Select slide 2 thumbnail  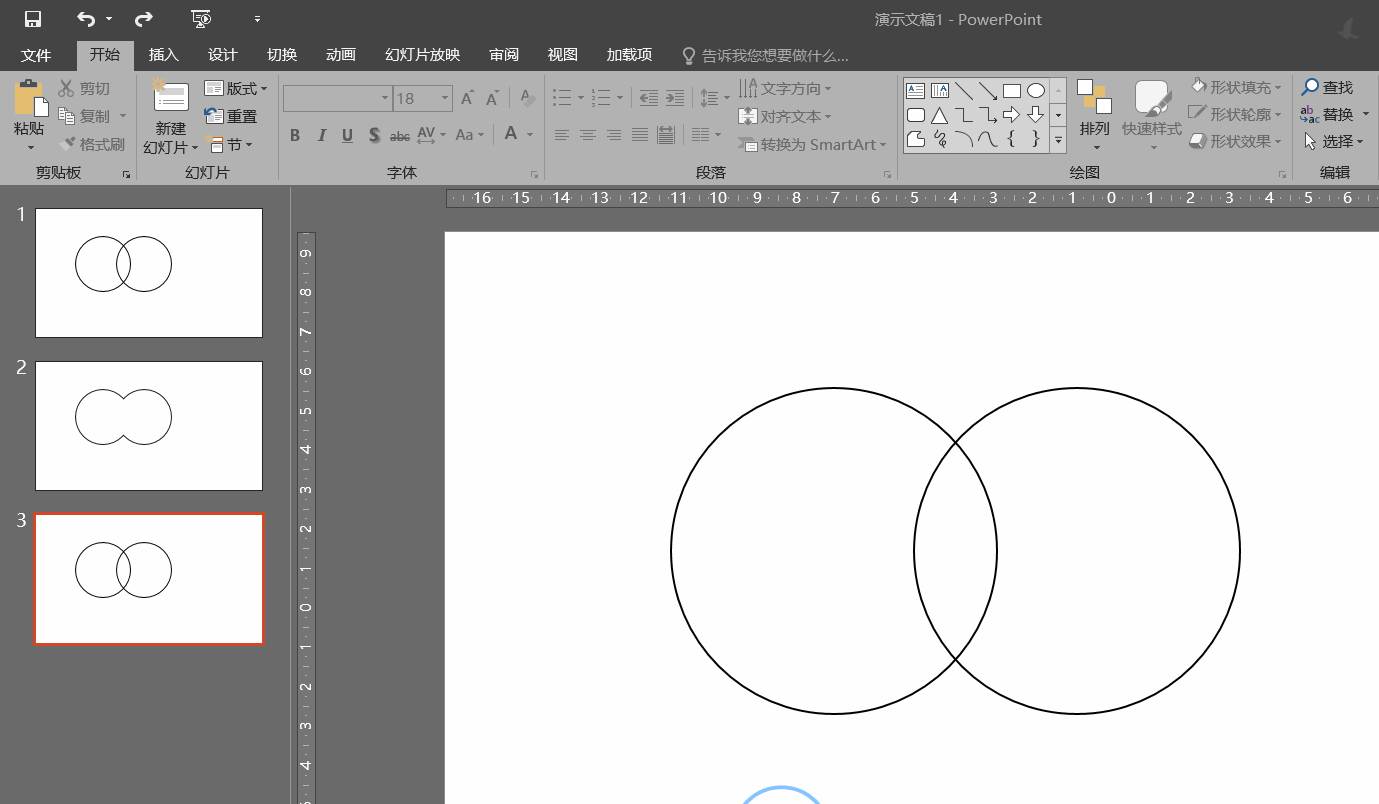pyautogui.click(x=149, y=426)
